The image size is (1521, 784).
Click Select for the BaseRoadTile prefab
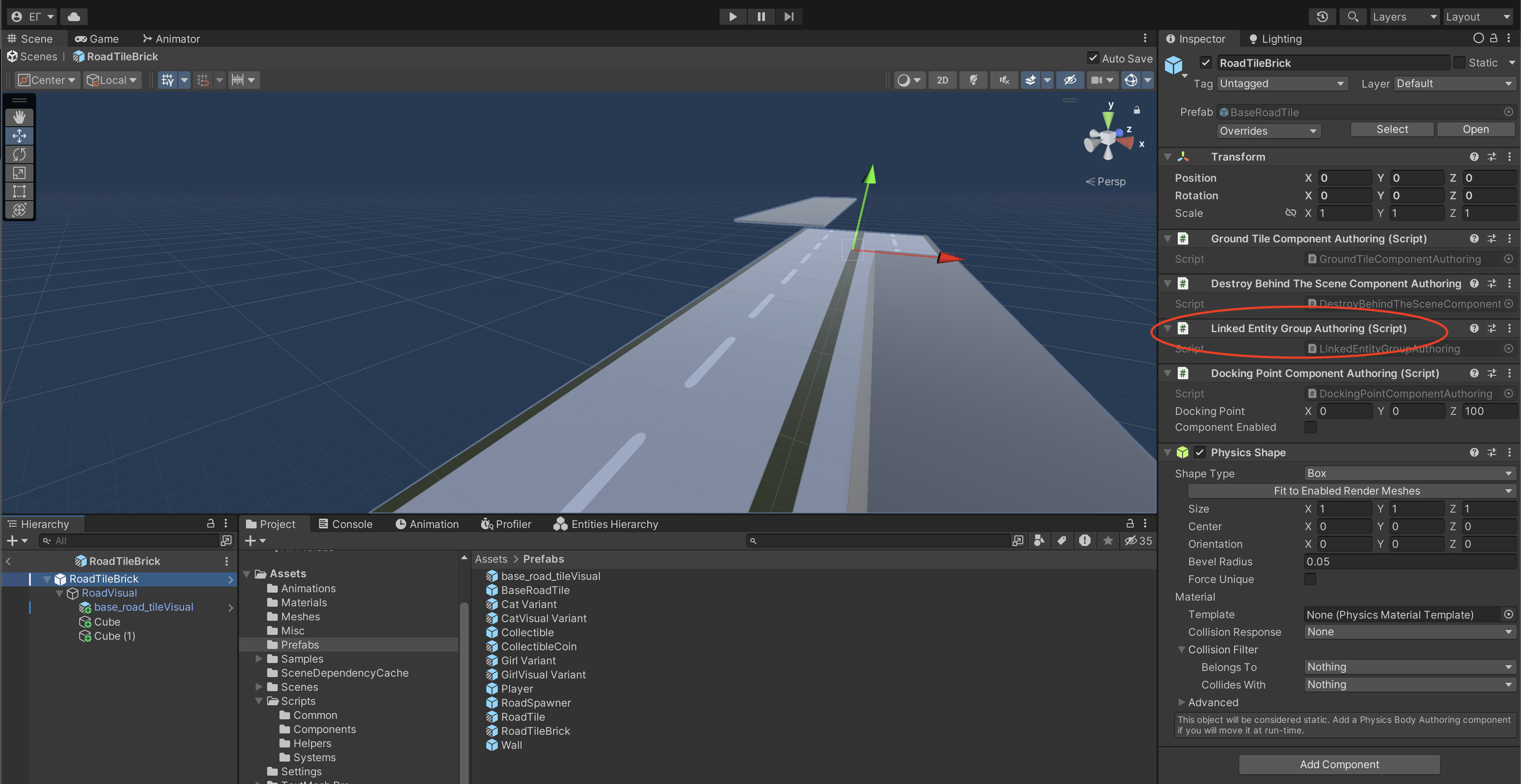(x=1392, y=129)
